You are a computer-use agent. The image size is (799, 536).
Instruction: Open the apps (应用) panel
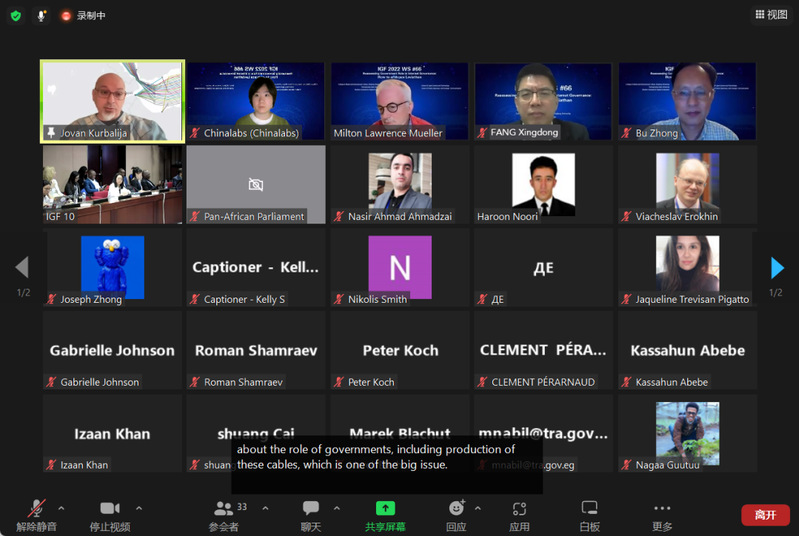click(519, 513)
